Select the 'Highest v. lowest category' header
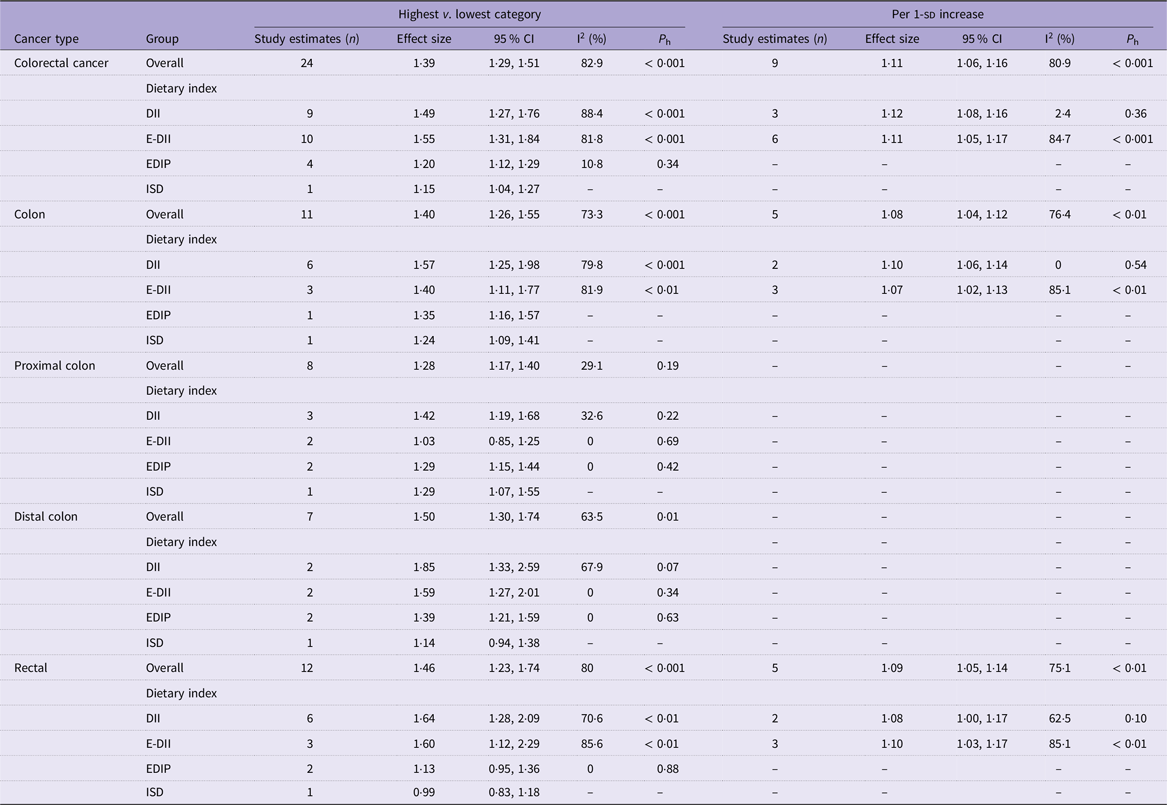Image resolution: width=1167 pixels, height=805 pixels. click(x=469, y=14)
